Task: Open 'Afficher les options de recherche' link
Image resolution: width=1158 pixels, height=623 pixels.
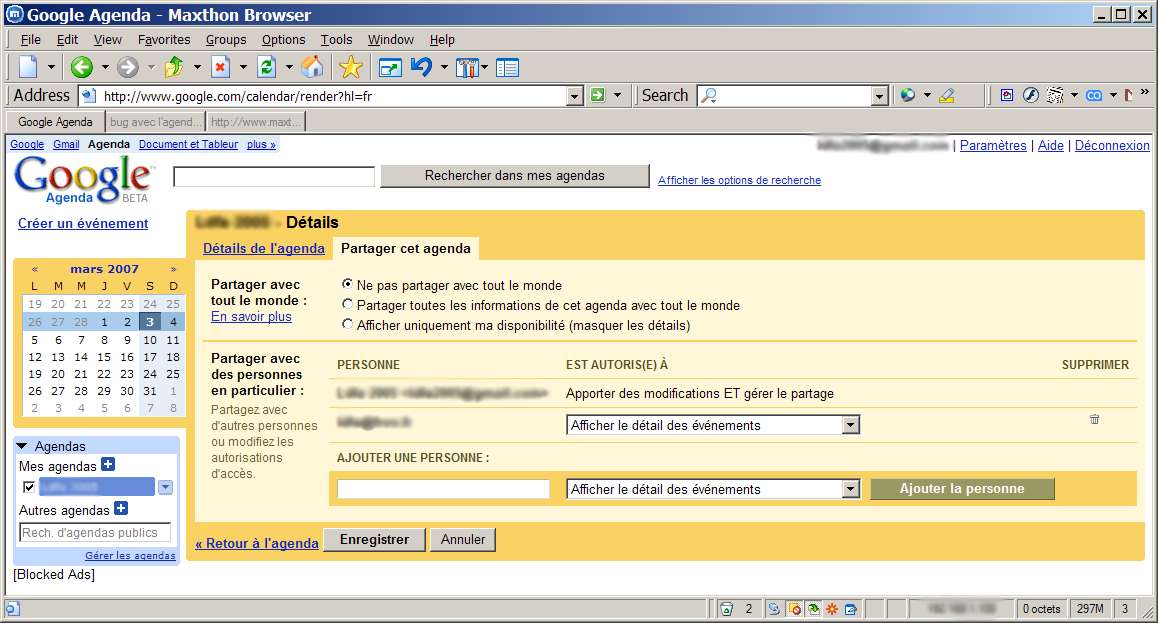Action: 739,180
